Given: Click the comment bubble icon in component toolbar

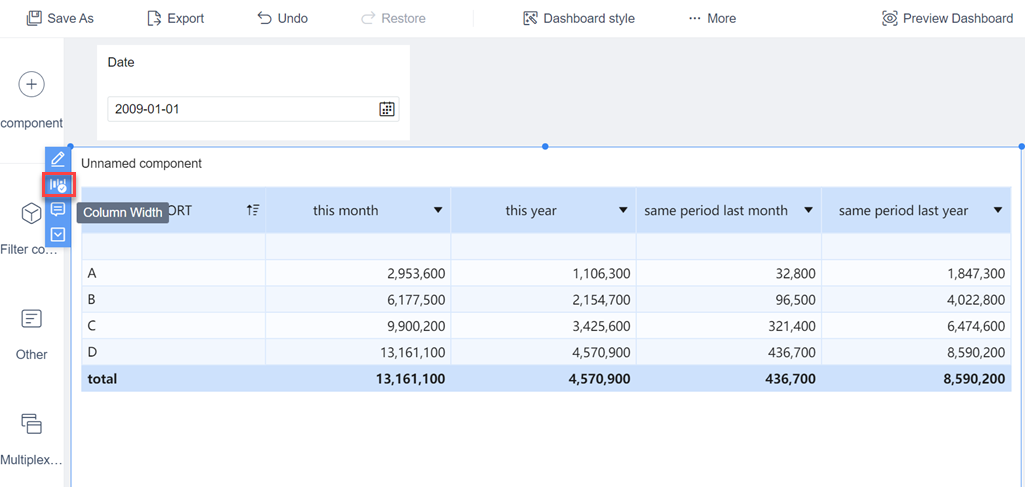Looking at the screenshot, I should (x=58, y=209).
